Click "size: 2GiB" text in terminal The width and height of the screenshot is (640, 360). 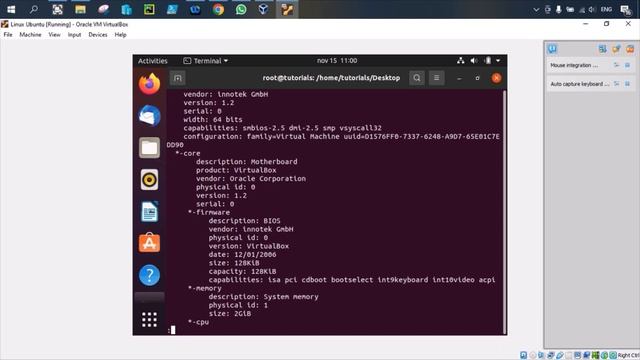coord(230,313)
